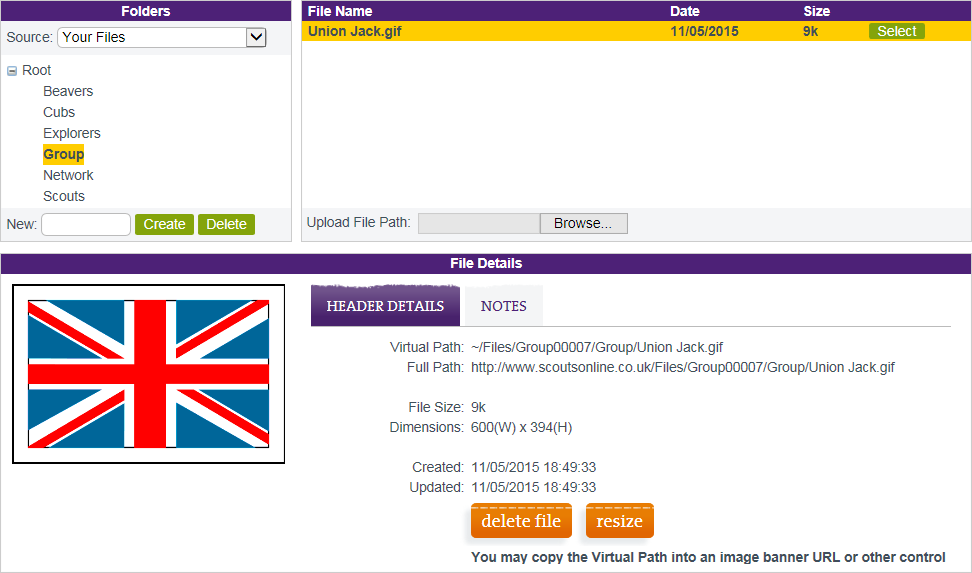Viewport: 972px width, 573px height.
Task: Click the 600(W) x 394(H) dimensions value
Action: 521,427
